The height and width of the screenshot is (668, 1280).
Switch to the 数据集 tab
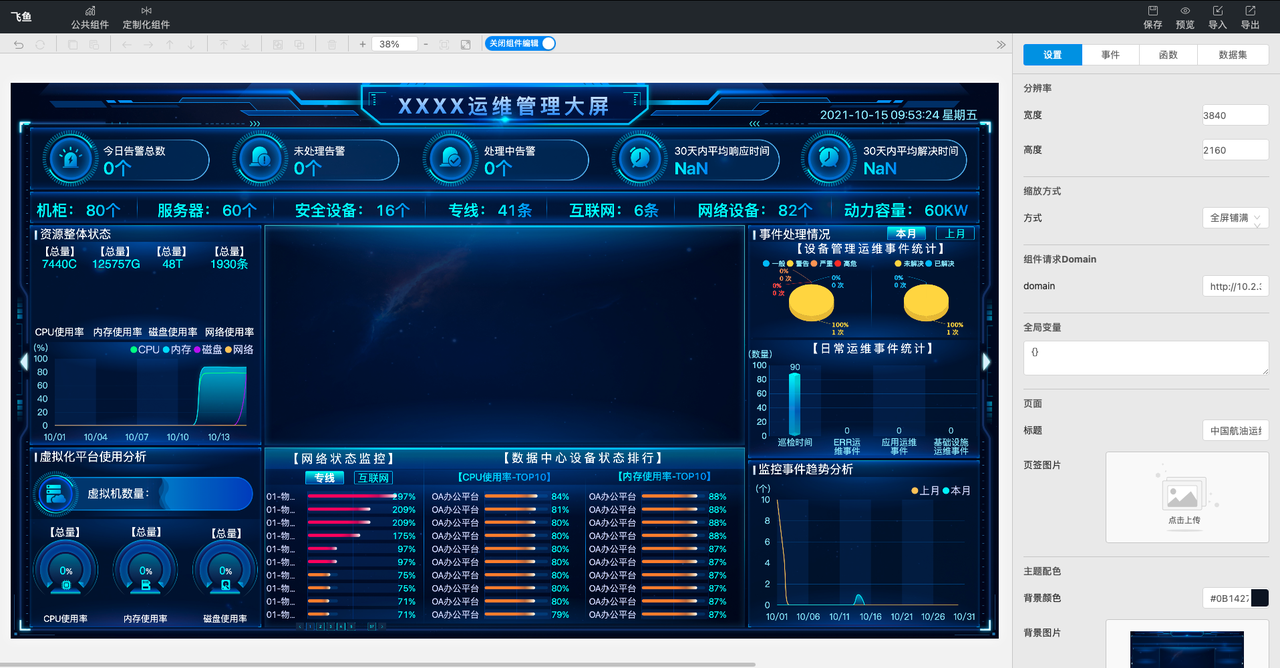pyautogui.click(x=1233, y=55)
